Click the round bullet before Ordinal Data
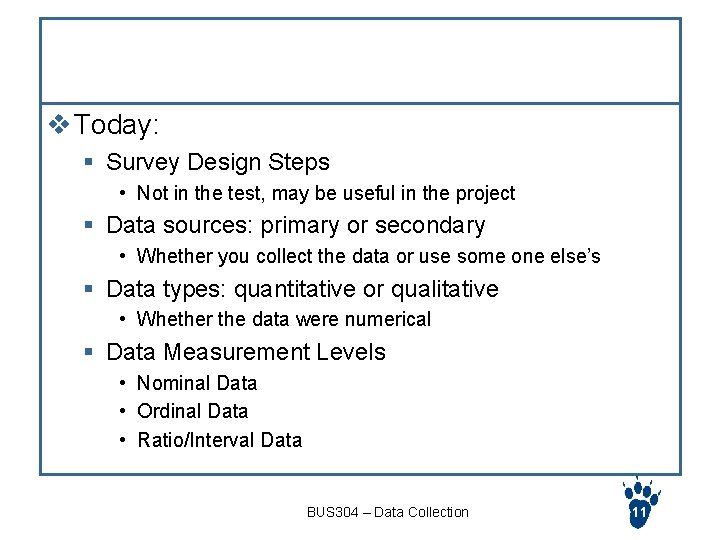This screenshot has width=720, height=540. pyautogui.click(x=122, y=411)
